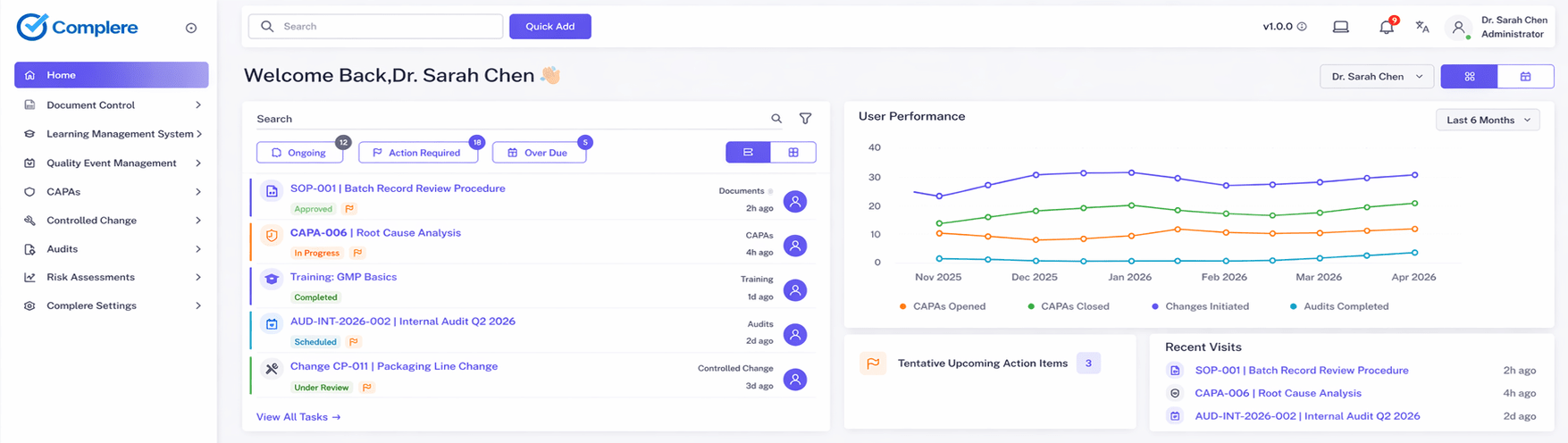1568x443 pixels.
Task: Open recent visit AUD-INT-2026-002 Internal Audit
Action: tap(1307, 416)
